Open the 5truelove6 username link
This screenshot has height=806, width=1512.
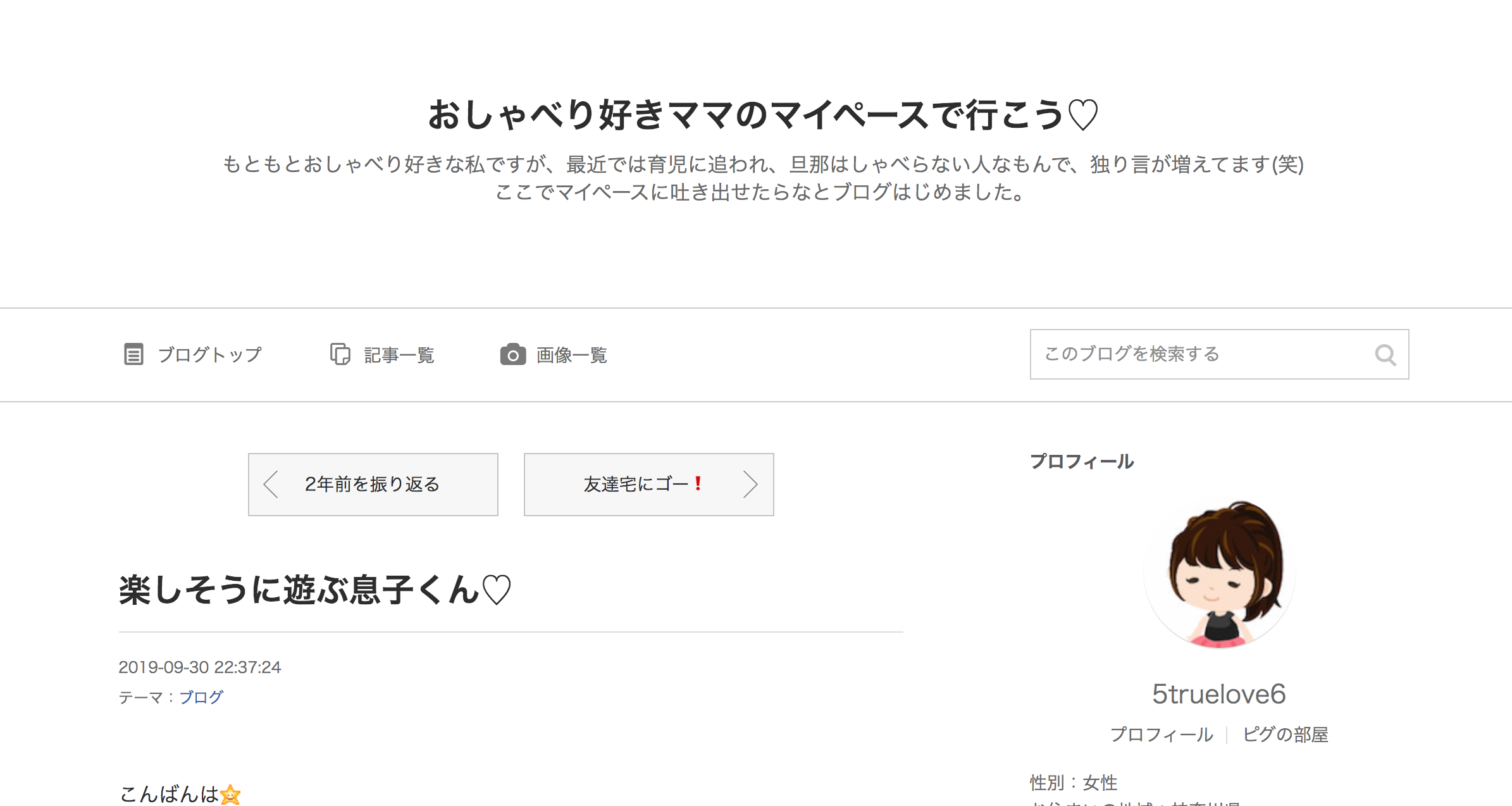(x=1219, y=694)
